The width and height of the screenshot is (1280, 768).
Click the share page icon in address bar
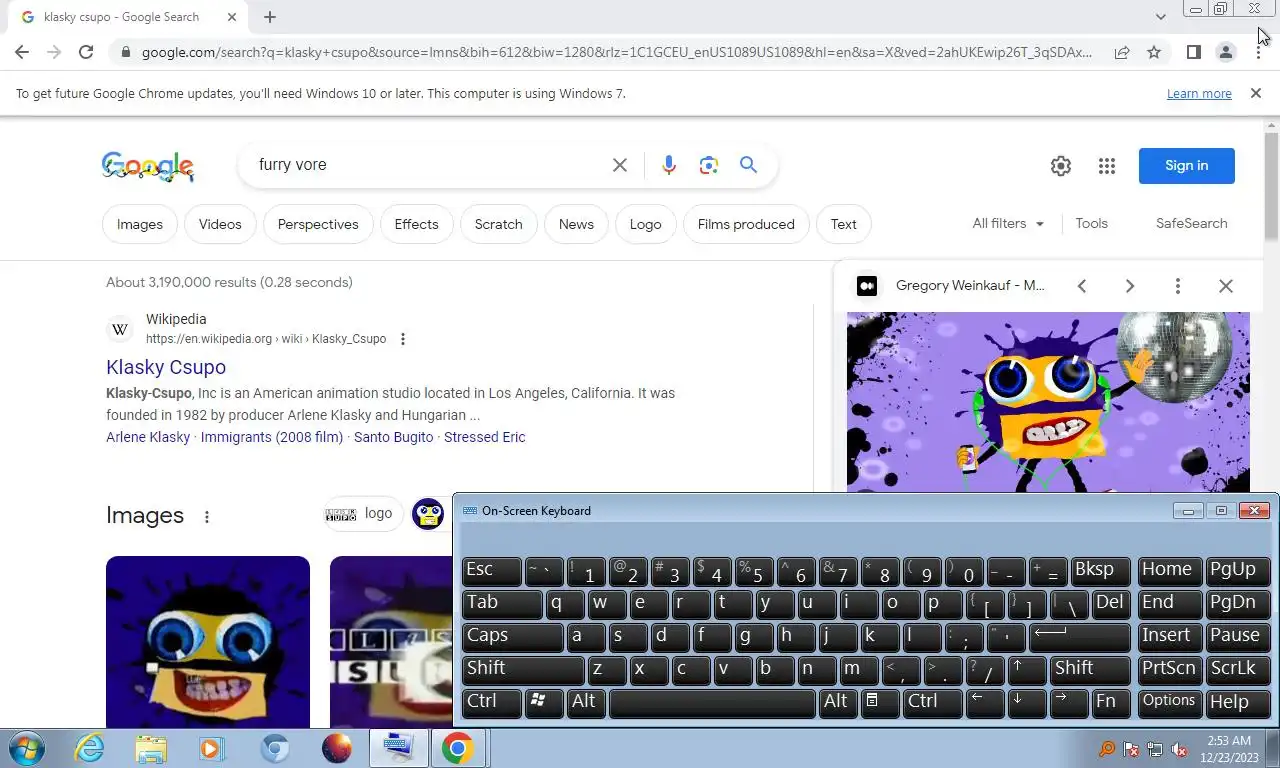[x=1122, y=52]
